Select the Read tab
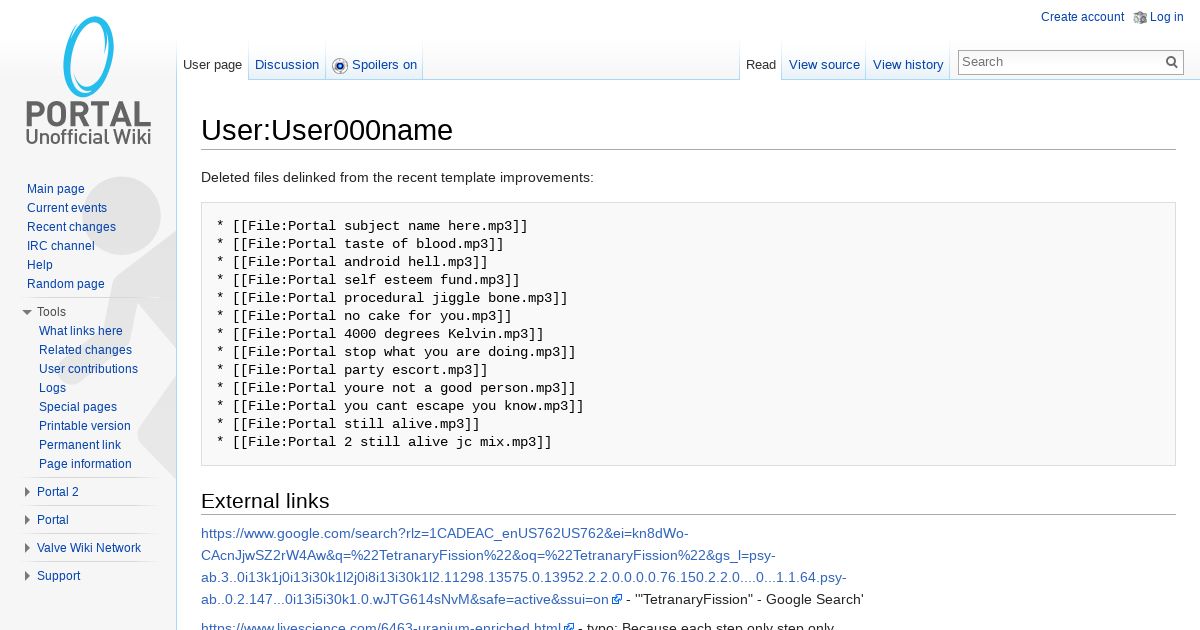 coord(761,65)
